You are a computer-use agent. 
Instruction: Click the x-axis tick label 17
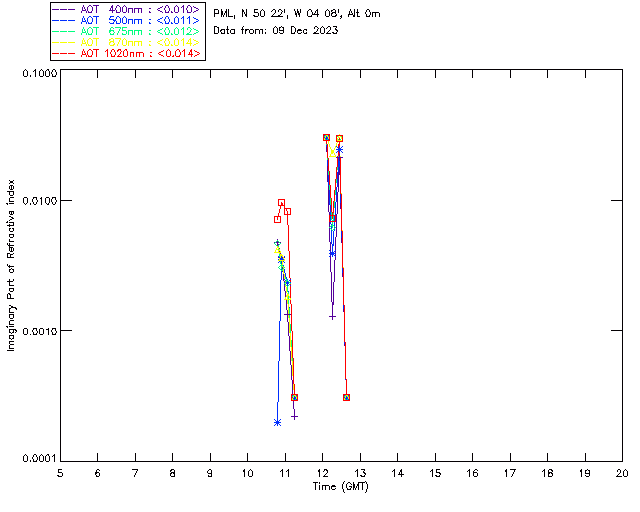pos(510,473)
